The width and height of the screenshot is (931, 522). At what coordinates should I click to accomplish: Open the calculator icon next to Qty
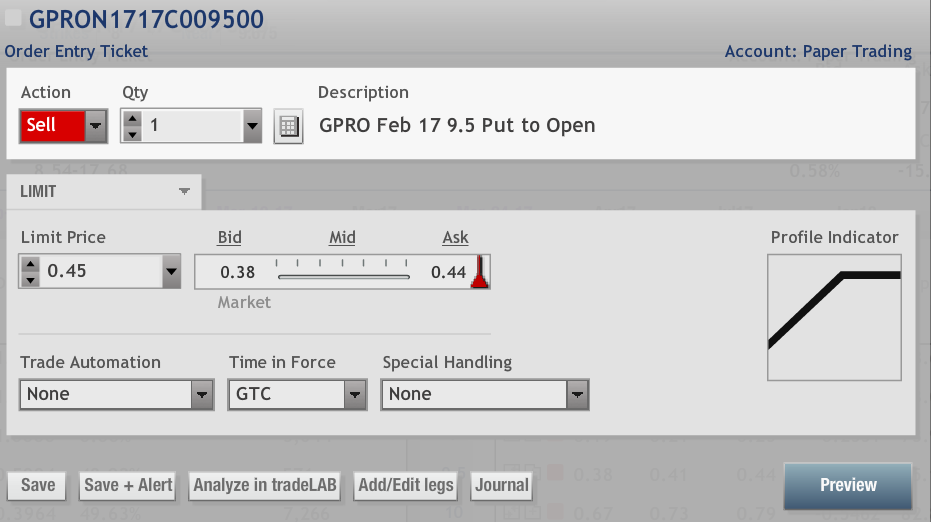[288, 127]
